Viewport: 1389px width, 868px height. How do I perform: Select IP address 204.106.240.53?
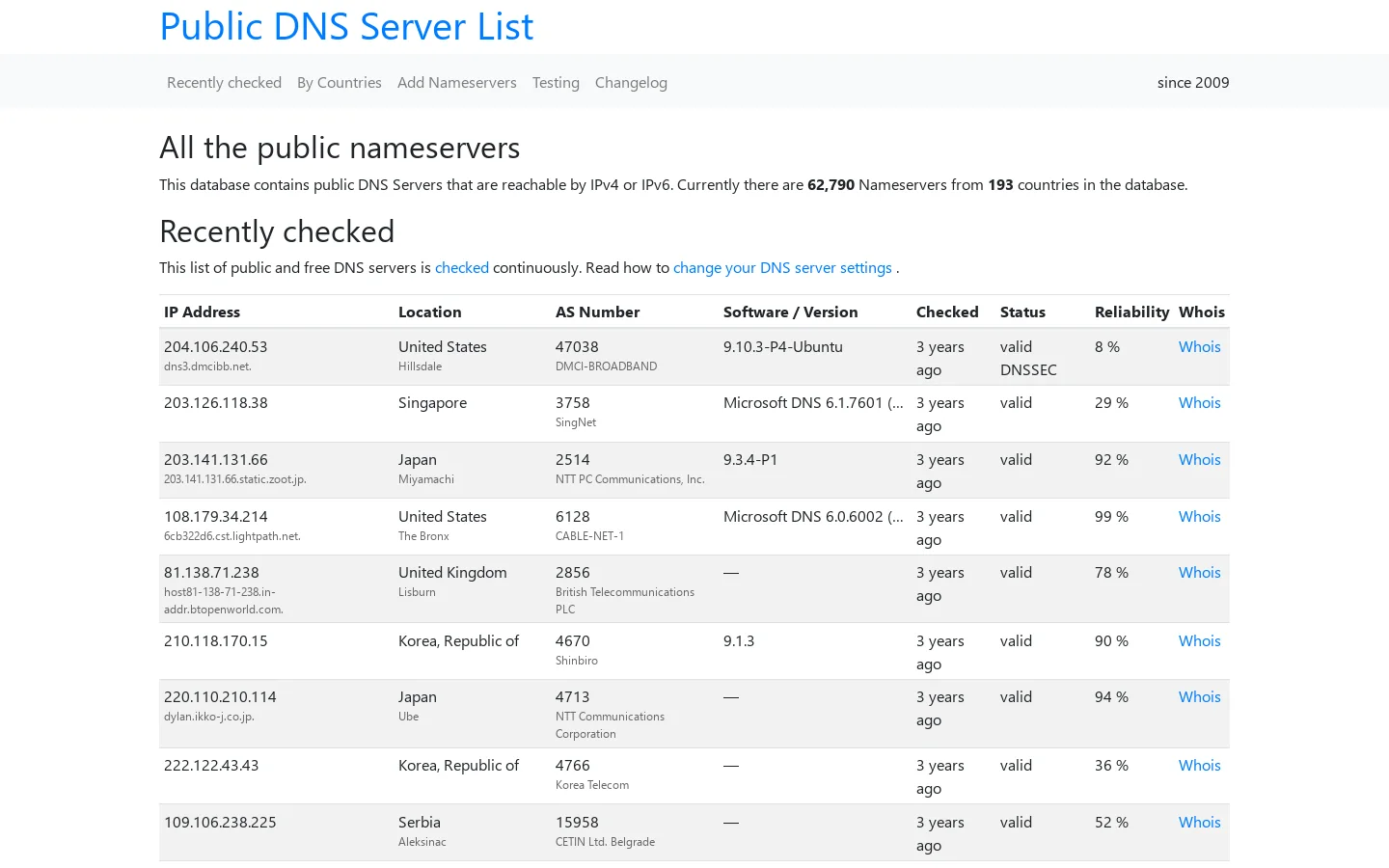215,346
